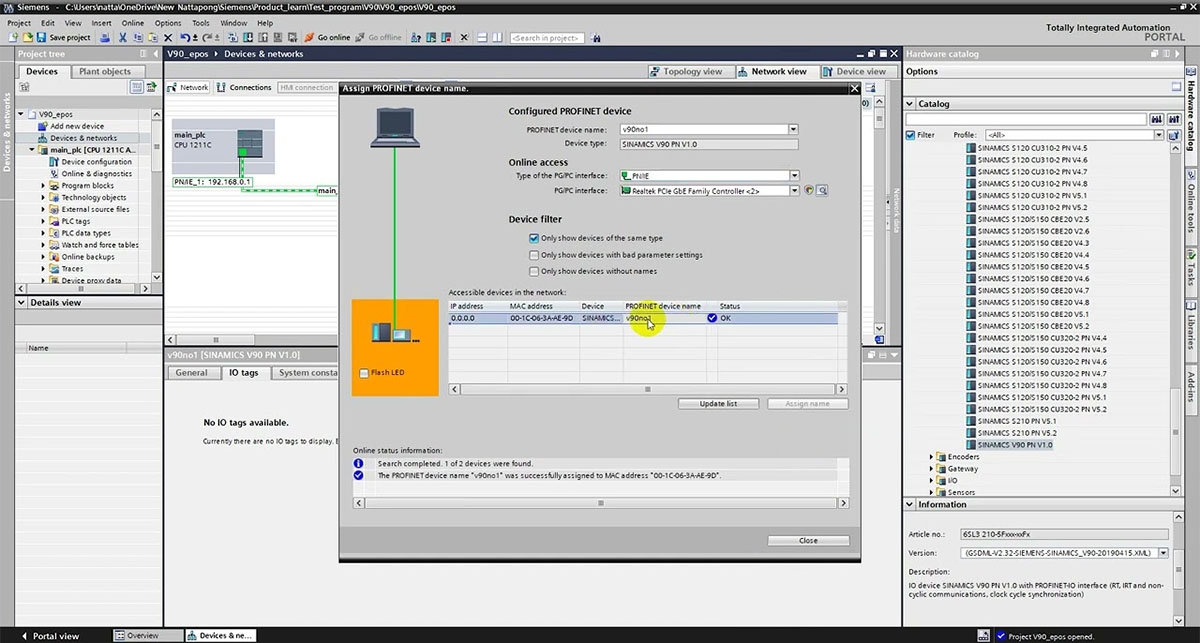This screenshot has height=643, width=1200.
Task: Open the Tools menu
Action: pos(201,22)
